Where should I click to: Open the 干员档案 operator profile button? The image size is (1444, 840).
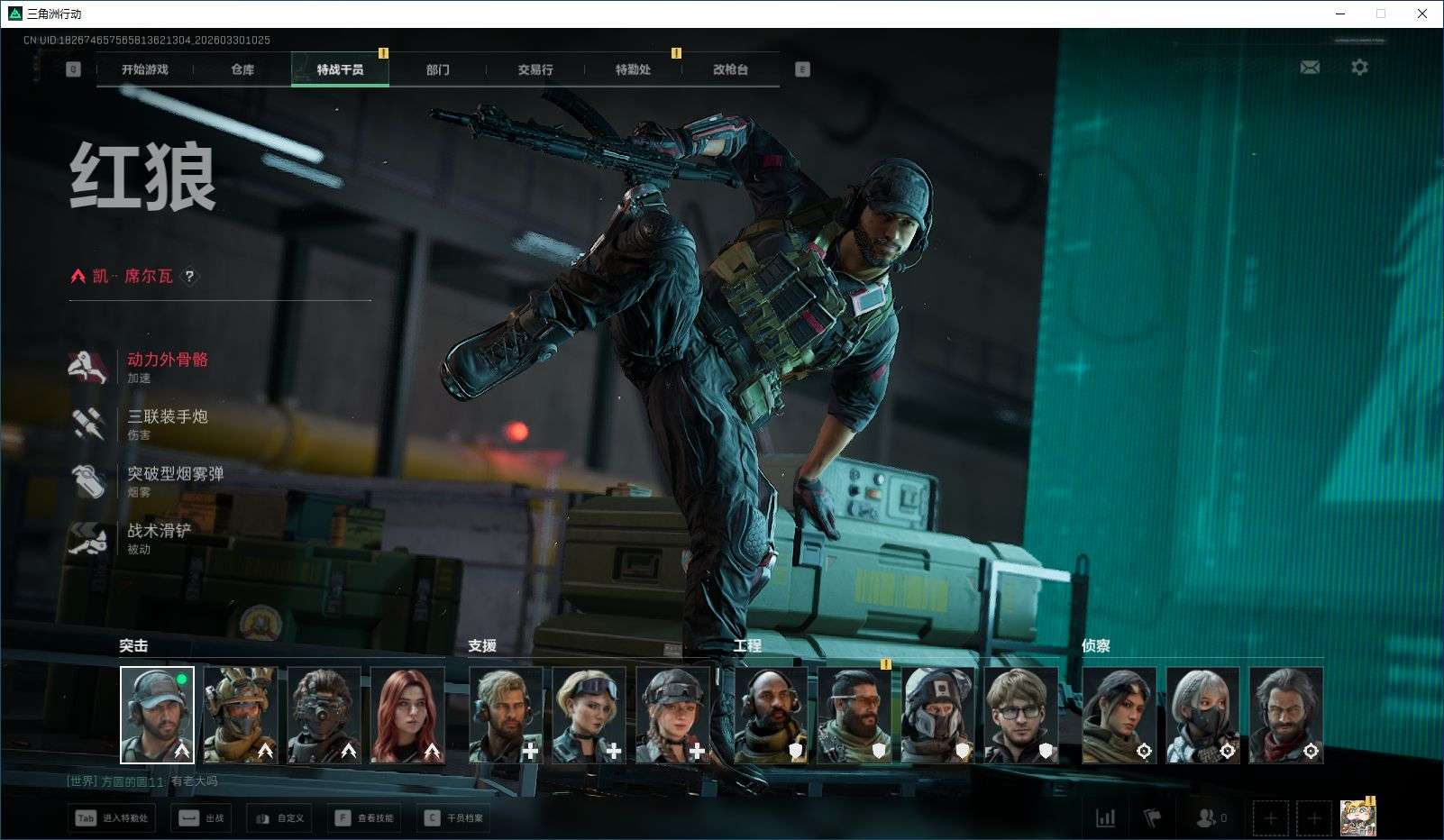[x=454, y=817]
